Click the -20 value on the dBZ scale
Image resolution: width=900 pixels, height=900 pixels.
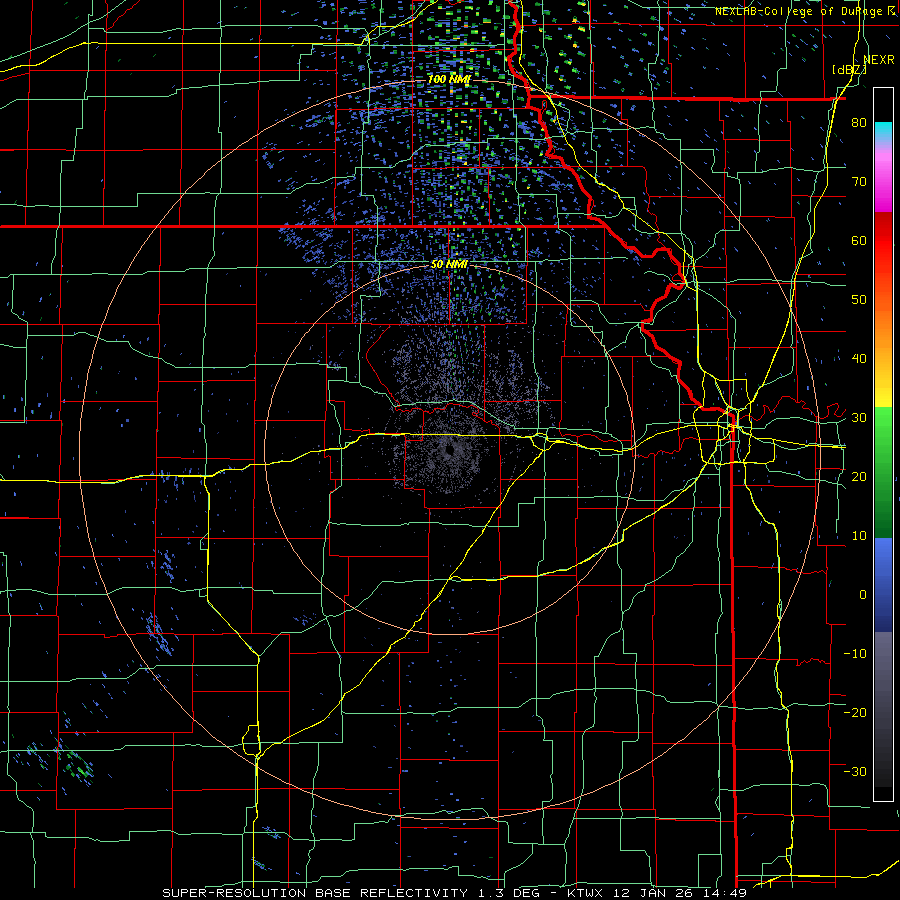855,713
